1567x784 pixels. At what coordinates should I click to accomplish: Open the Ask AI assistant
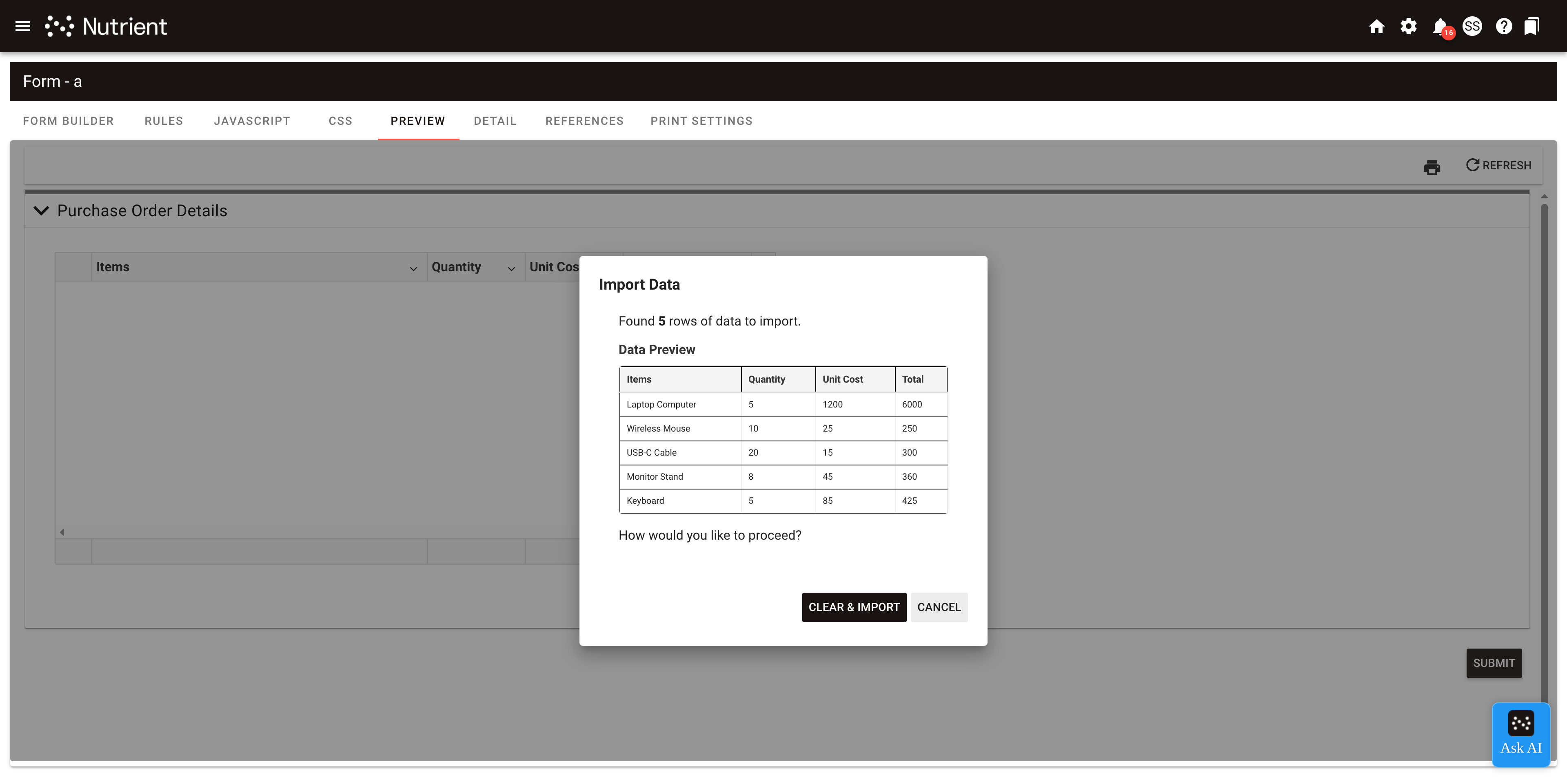[1521, 734]
